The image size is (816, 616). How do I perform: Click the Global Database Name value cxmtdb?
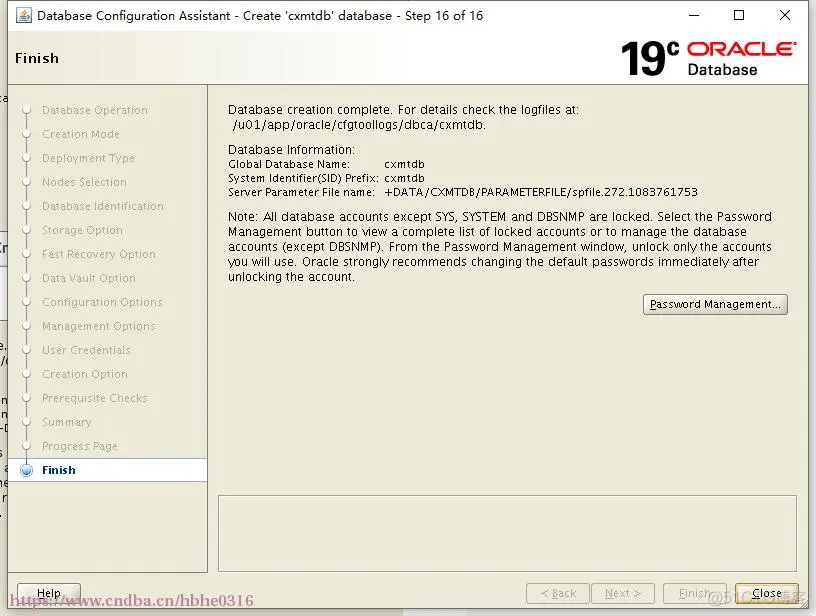404,164
